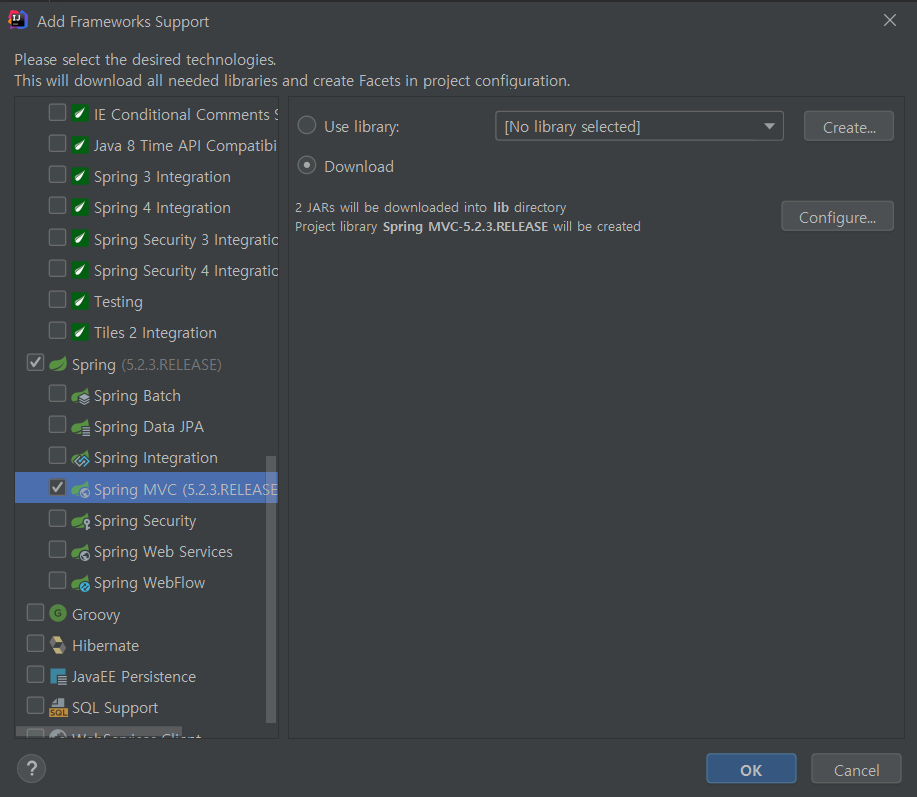917x797 pixels.
Task: Tick the Testing checkbox
Action: (57, 299)
